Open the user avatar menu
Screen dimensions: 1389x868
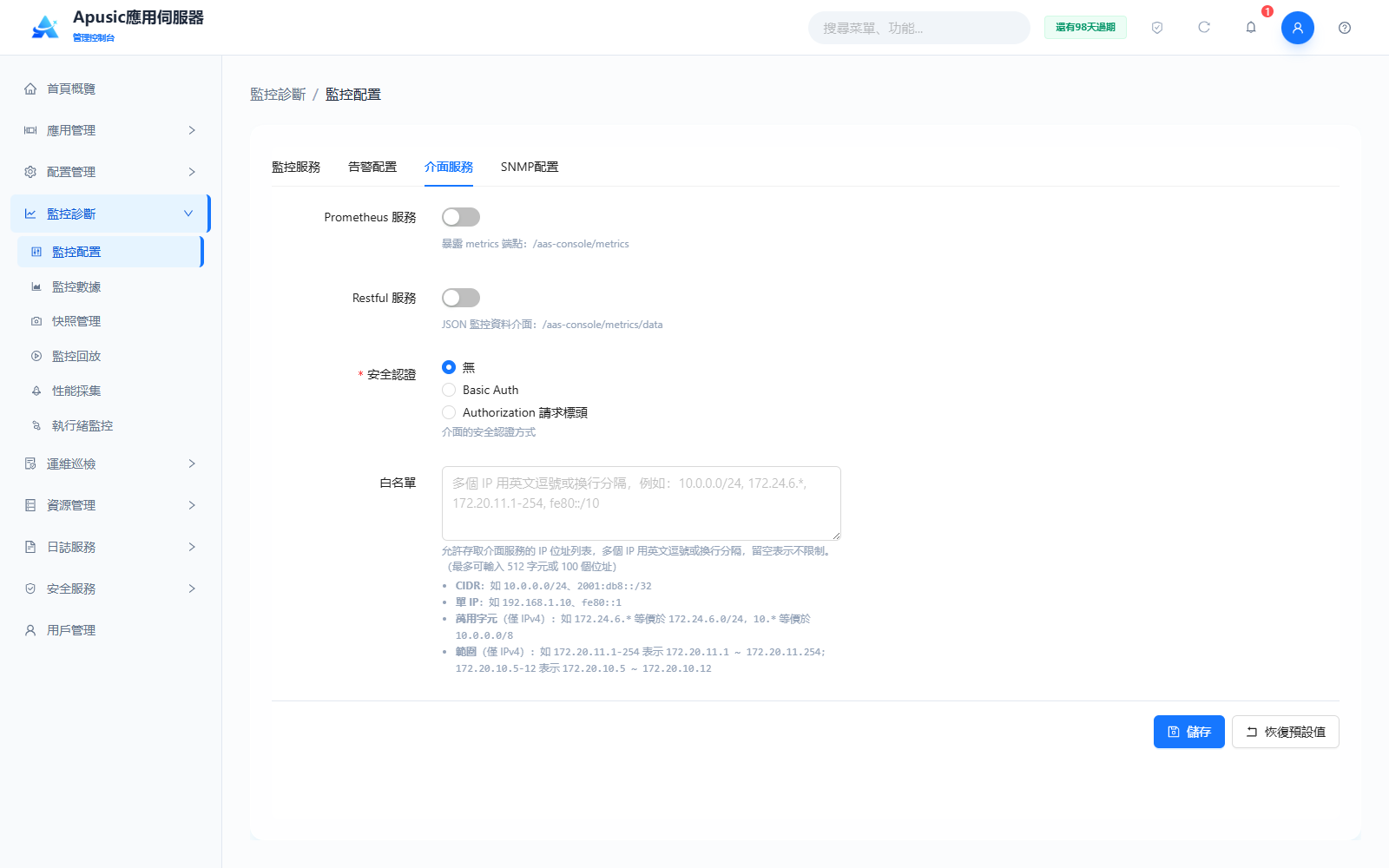tap(1298, 28)
